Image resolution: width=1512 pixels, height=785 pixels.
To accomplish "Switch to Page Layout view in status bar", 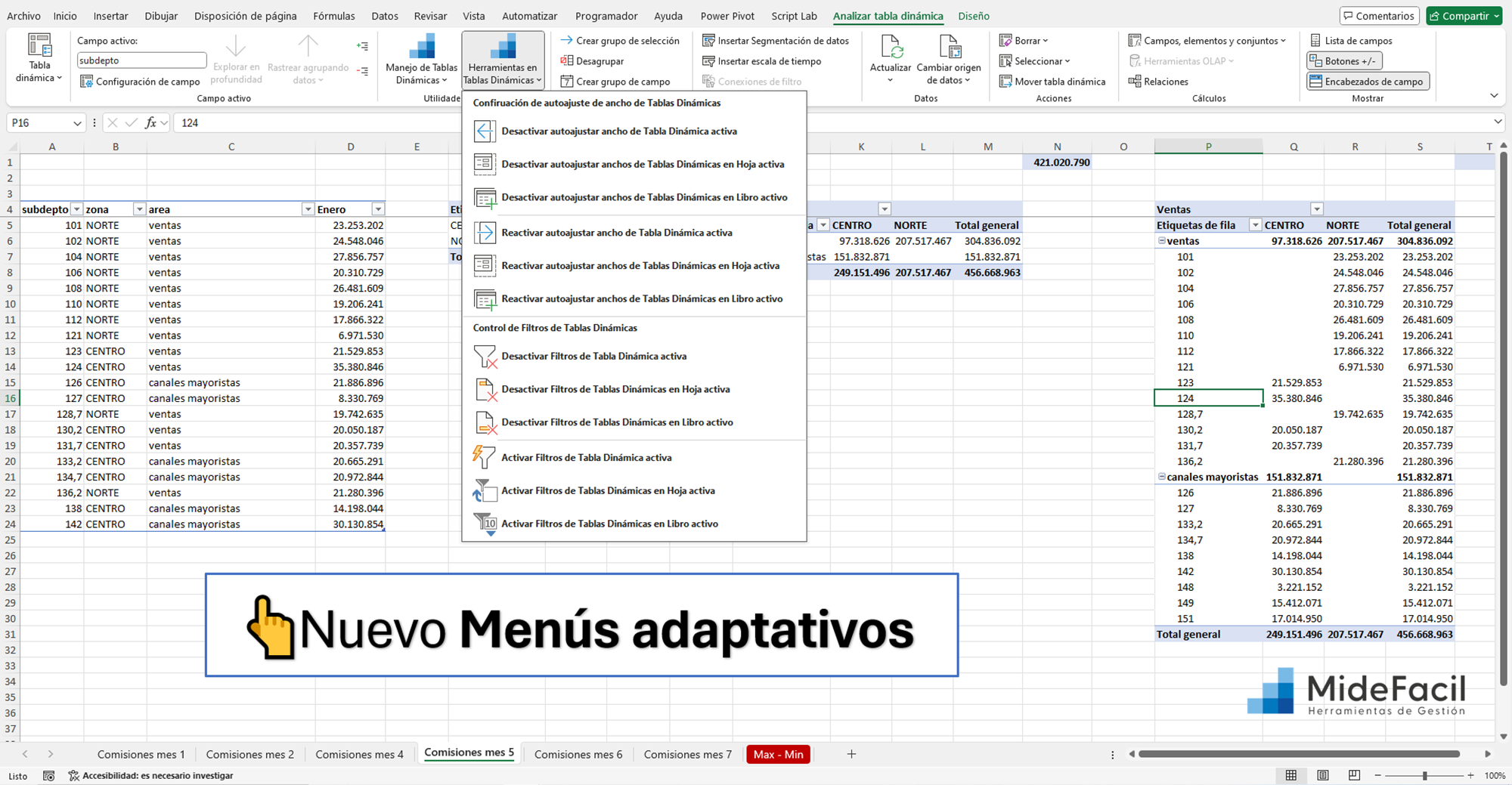I will click(1323, 775).
